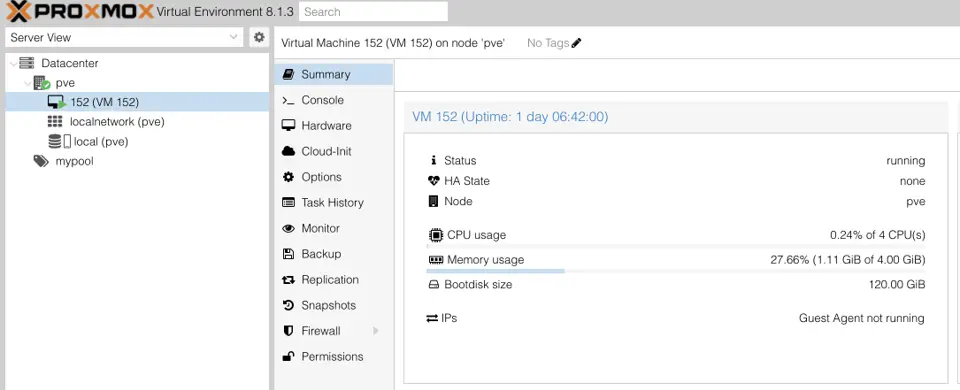Viewport: 960px width, 390px height.
Task: Open the Console tab
Action: [334, 100]
